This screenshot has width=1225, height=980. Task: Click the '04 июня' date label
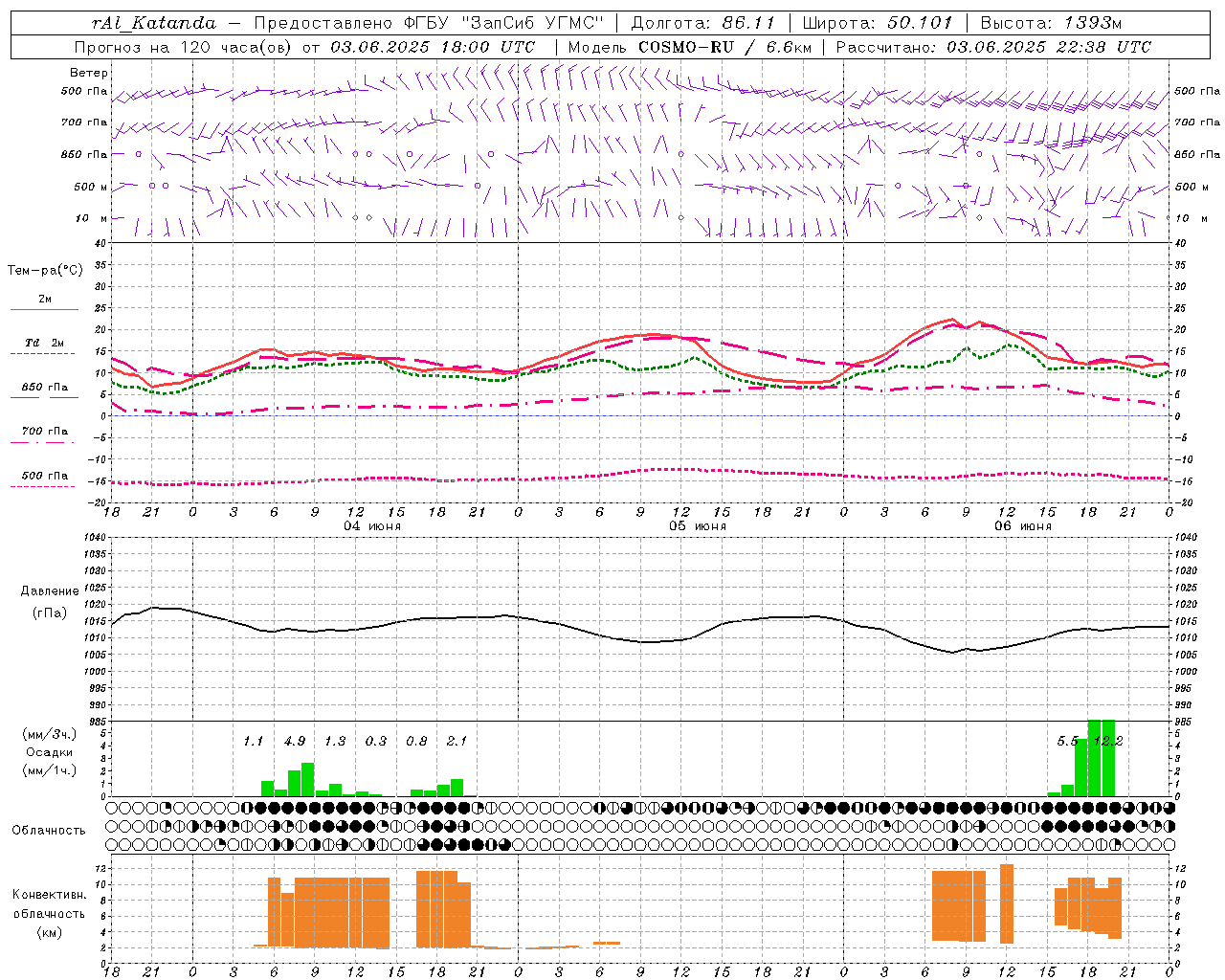(371, 526)
